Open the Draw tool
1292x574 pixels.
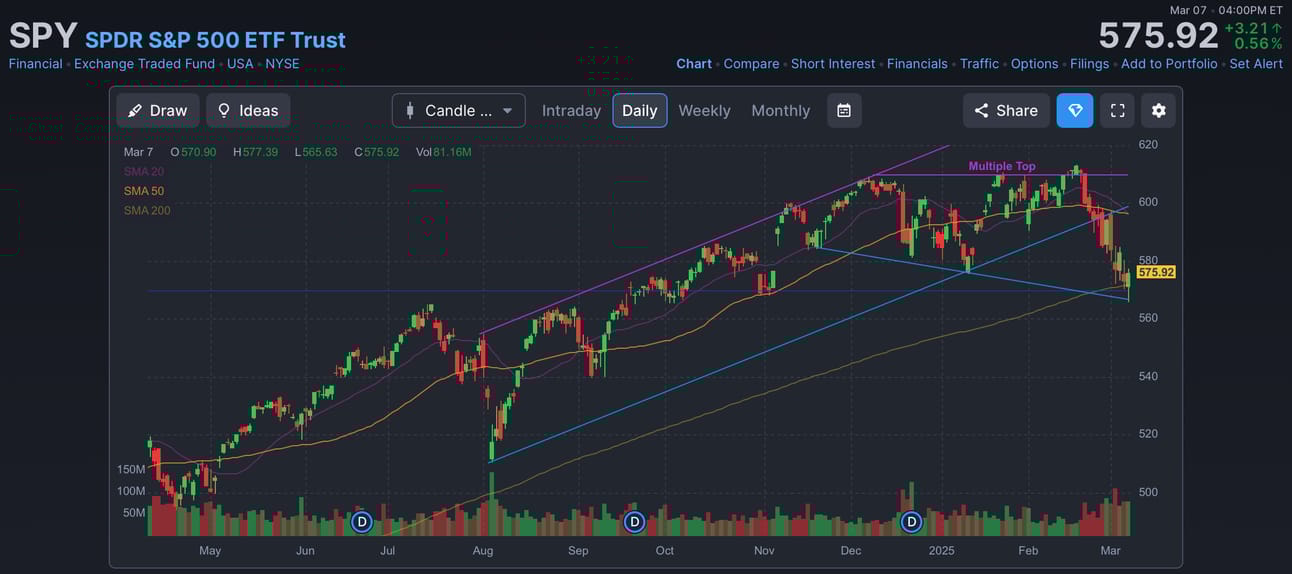tap(158, 110)
